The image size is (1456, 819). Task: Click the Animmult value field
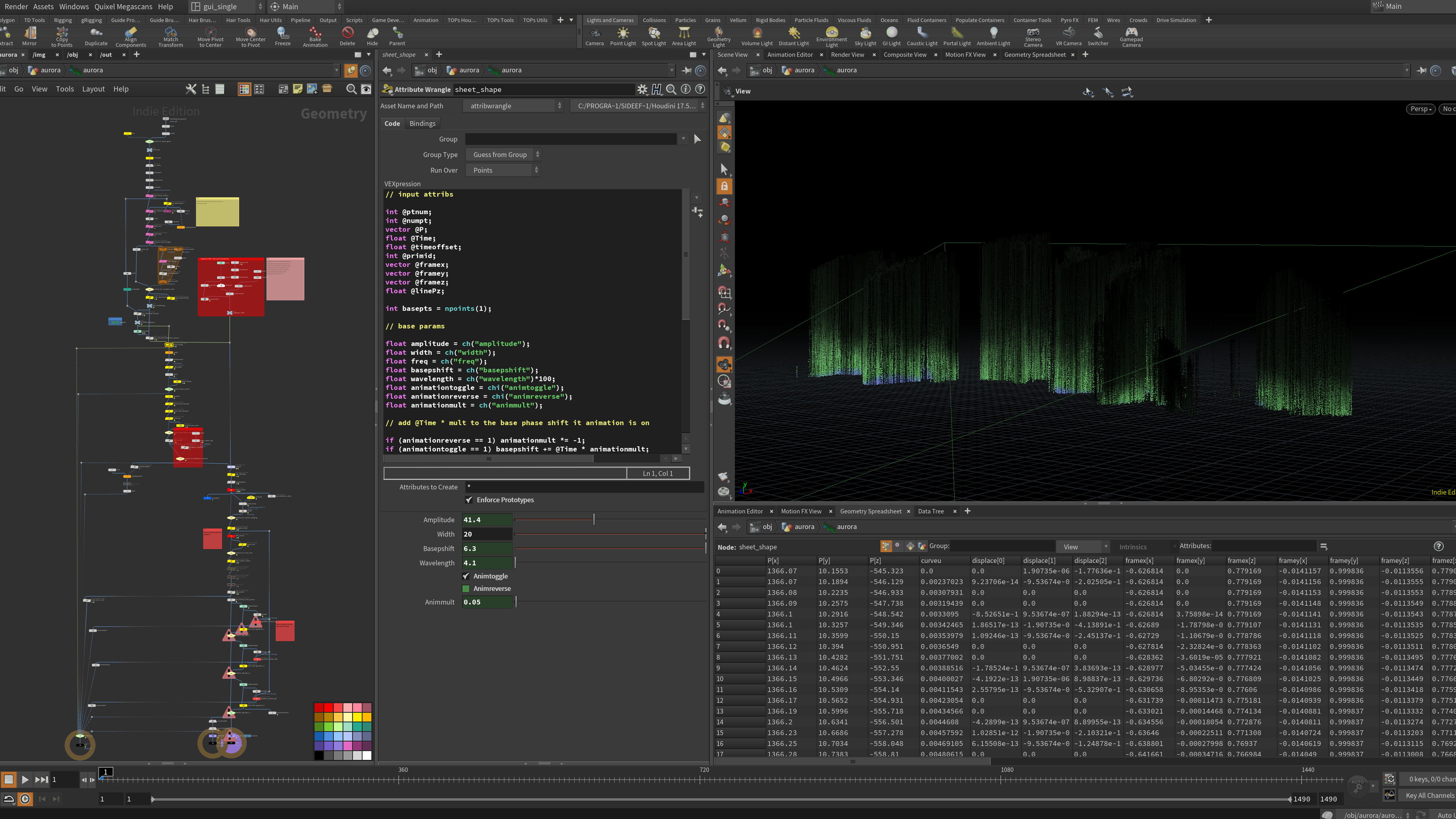(487, 602)
